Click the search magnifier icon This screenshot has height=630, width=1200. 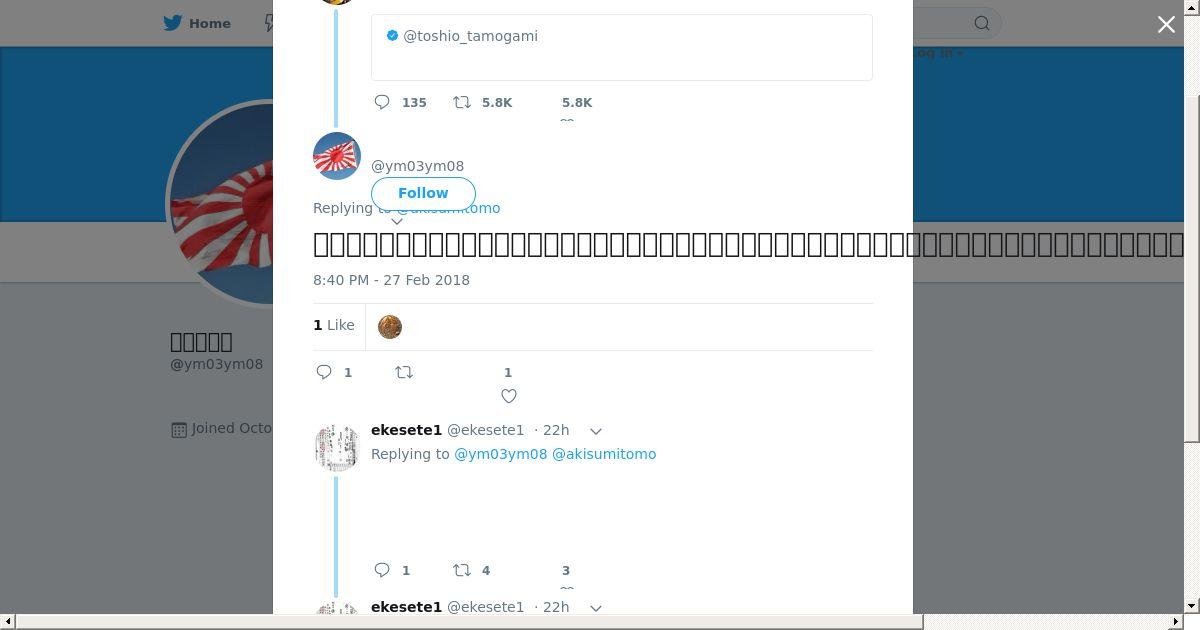[x=982, y=23]
